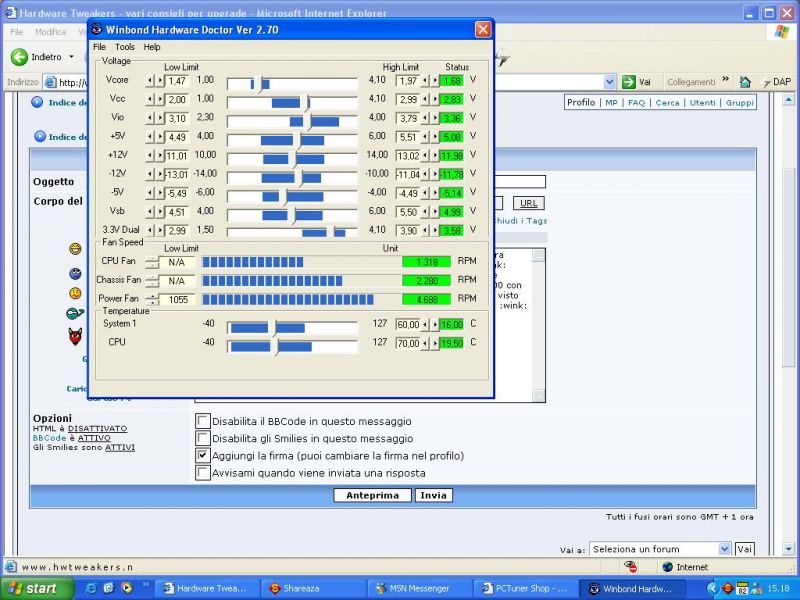The height and width of the screenshot is (600, 800).
Task: Click Internet Explorer quick launch icon
Action: [92, 588]
